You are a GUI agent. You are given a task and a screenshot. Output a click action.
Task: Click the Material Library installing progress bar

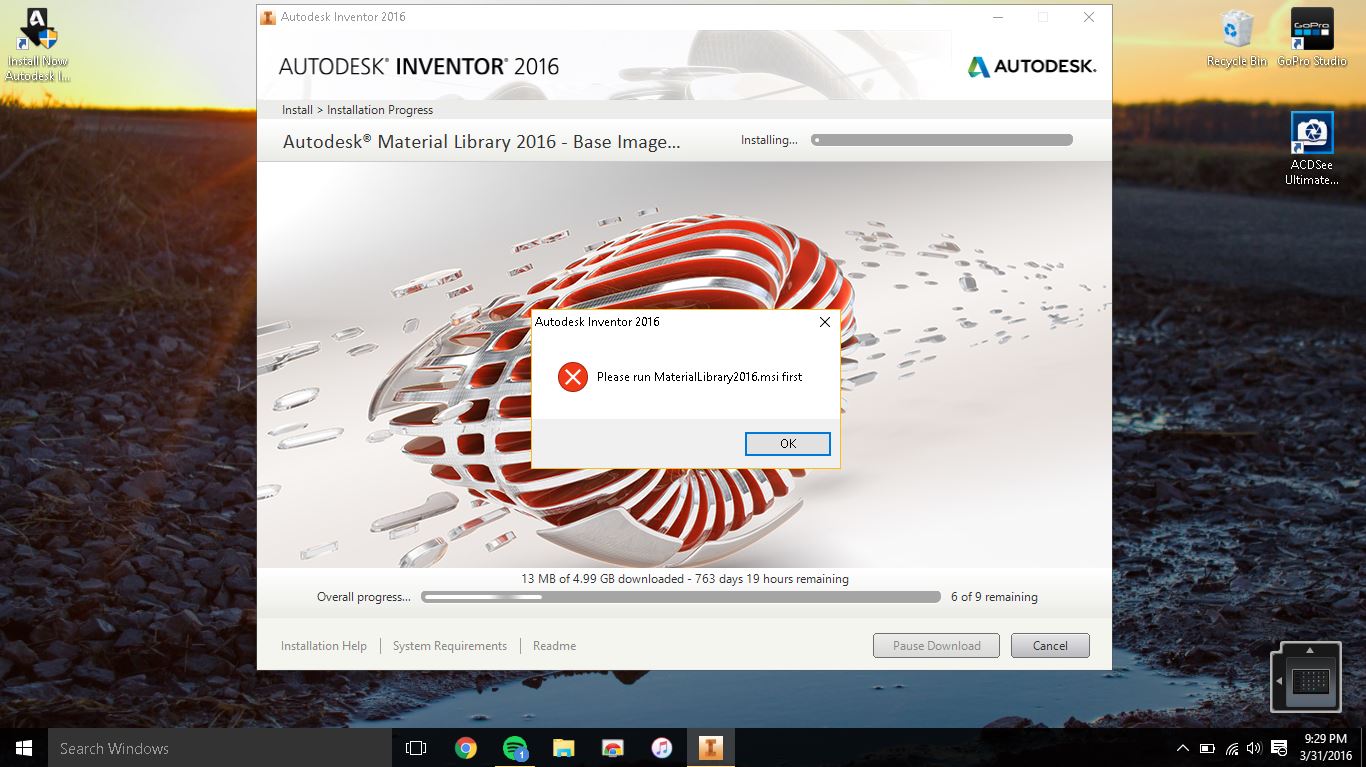[942, 140]
